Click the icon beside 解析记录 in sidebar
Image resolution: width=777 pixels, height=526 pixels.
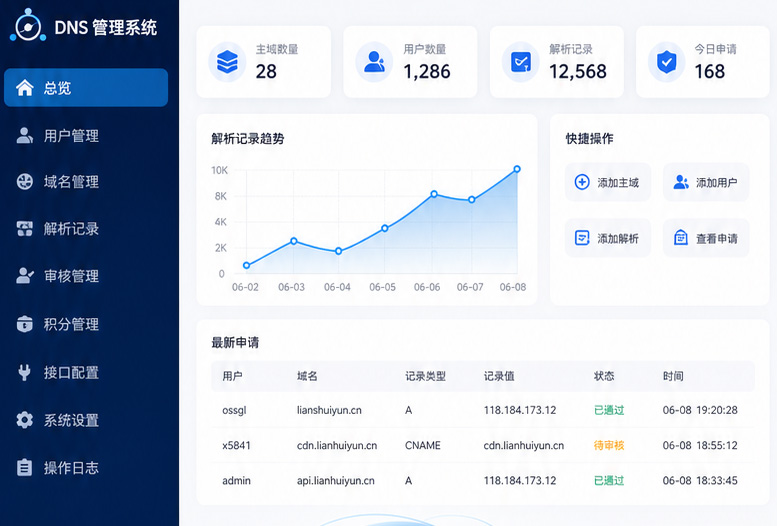pyautogui.click(x=24, y=229)
